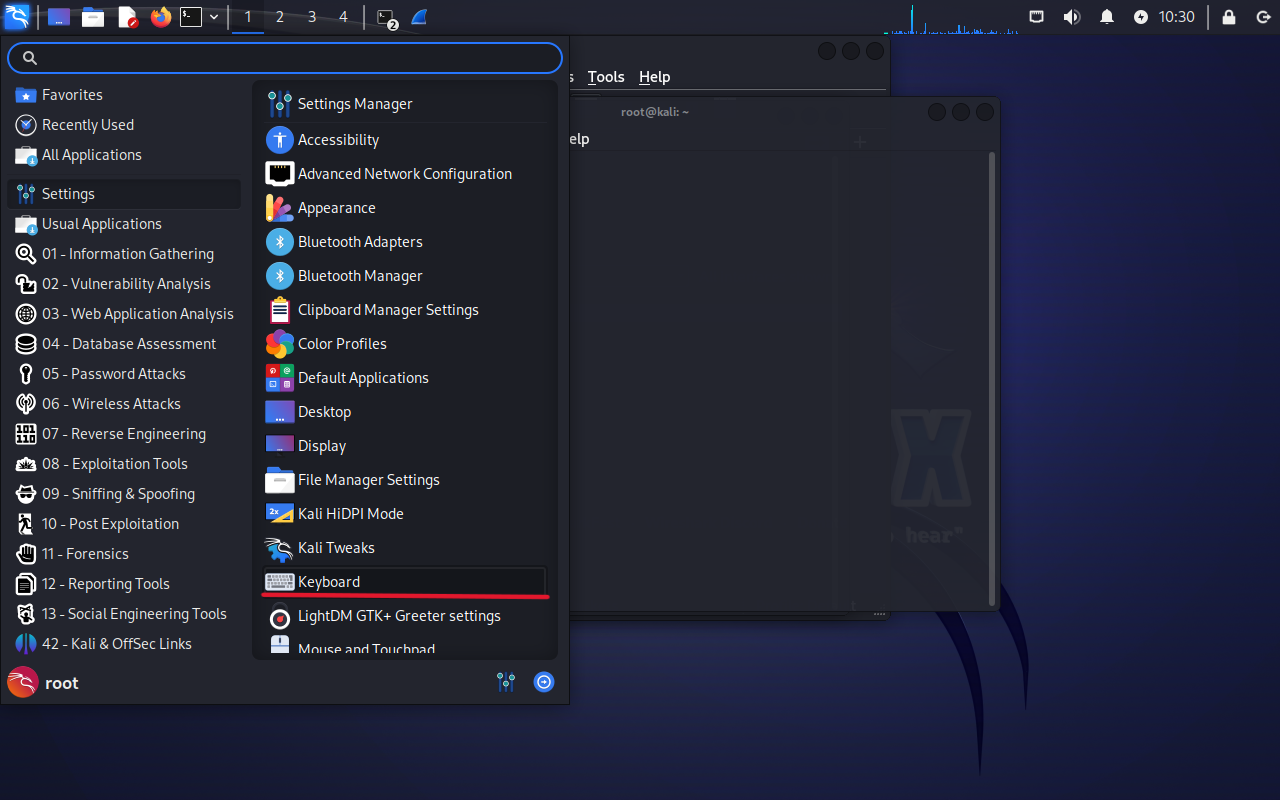Open Appearance settings
The image size is (1280, 800).
pos(405,208)
